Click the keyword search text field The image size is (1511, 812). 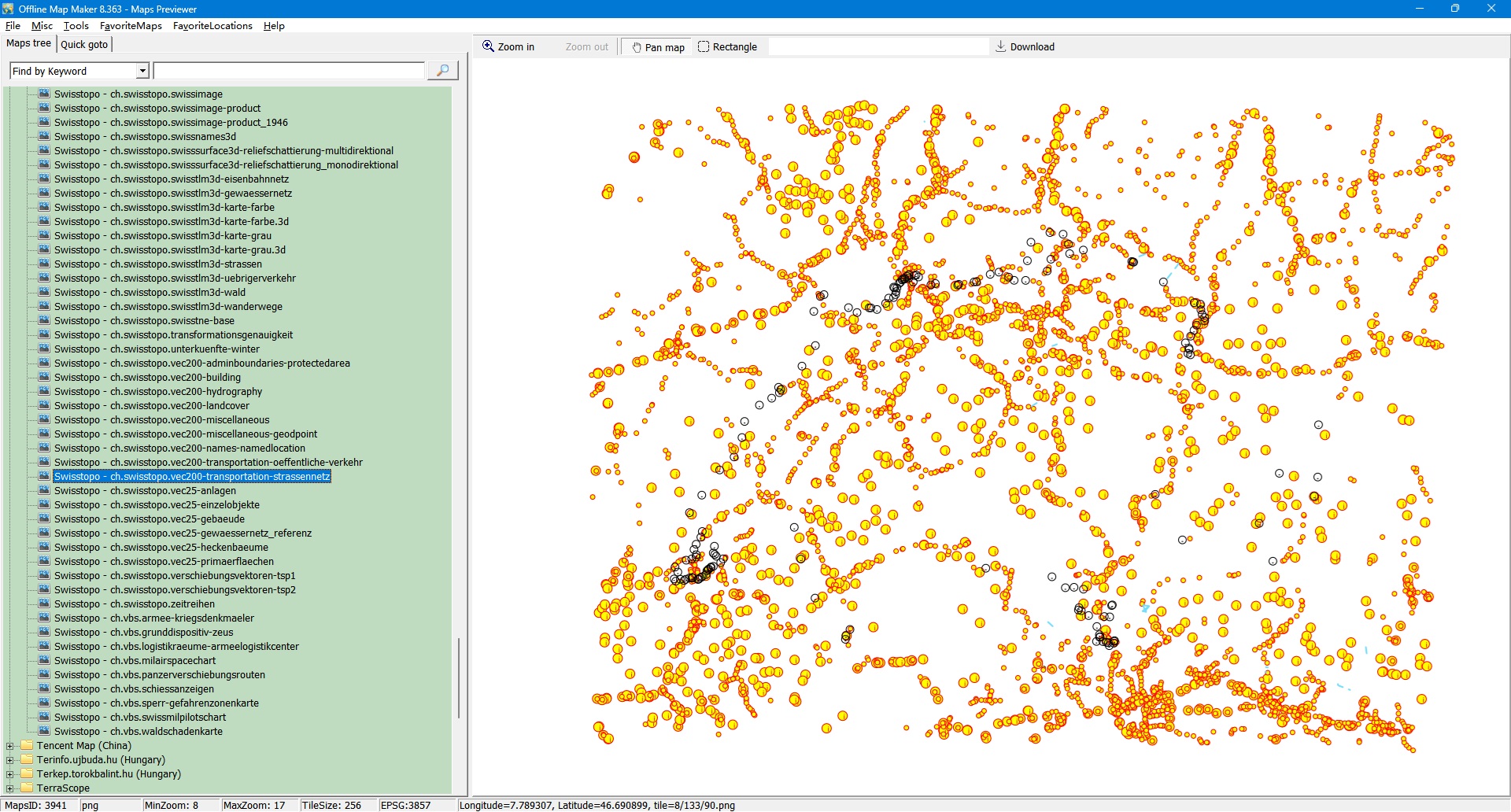(x=289, y=71)
